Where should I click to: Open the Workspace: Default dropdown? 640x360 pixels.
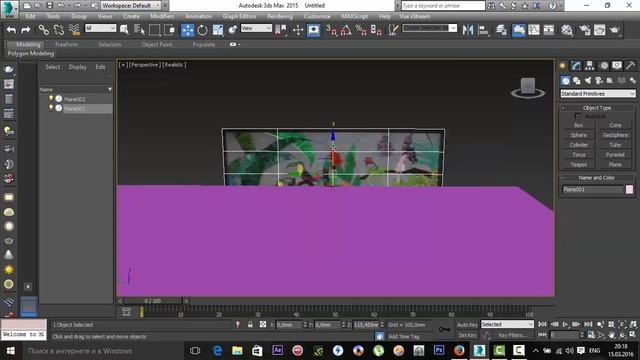pyautogui.click(x=131, y=6)
